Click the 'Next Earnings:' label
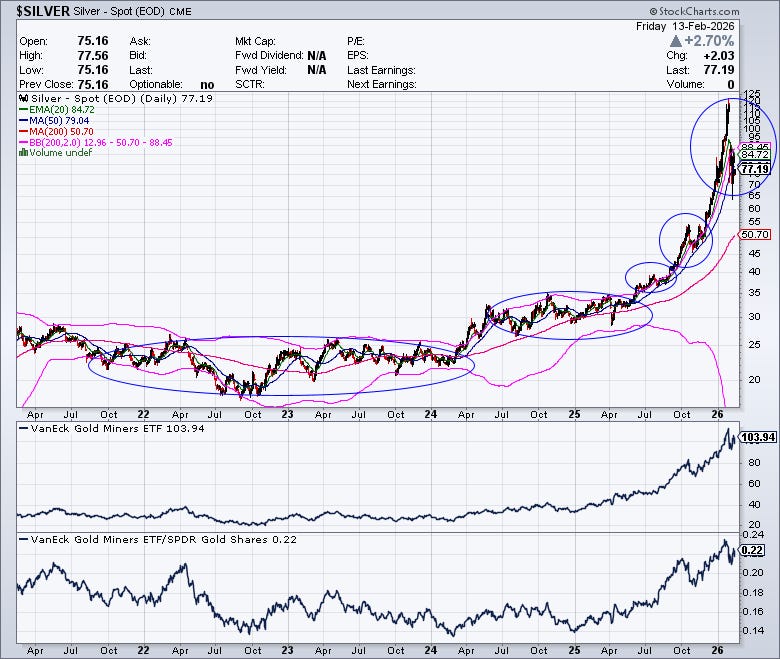The width and height of the screenshot is (780, 659). click(x=382, y=84)
